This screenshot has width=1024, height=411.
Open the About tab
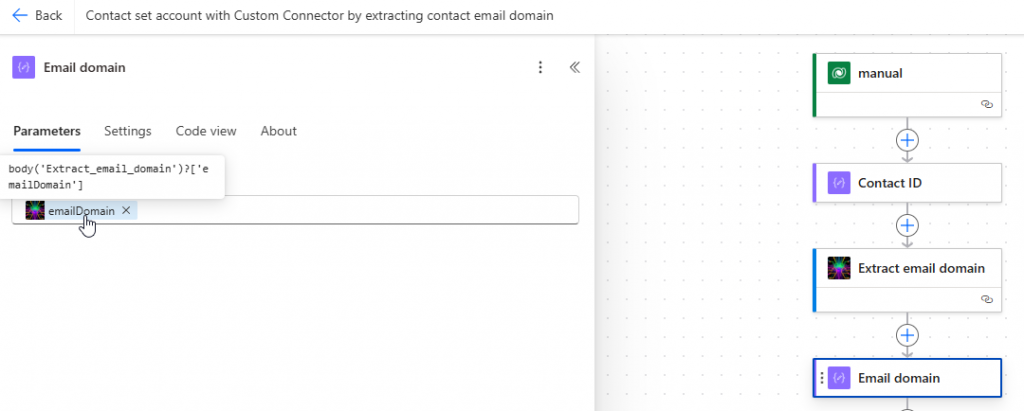pos(278,131)
